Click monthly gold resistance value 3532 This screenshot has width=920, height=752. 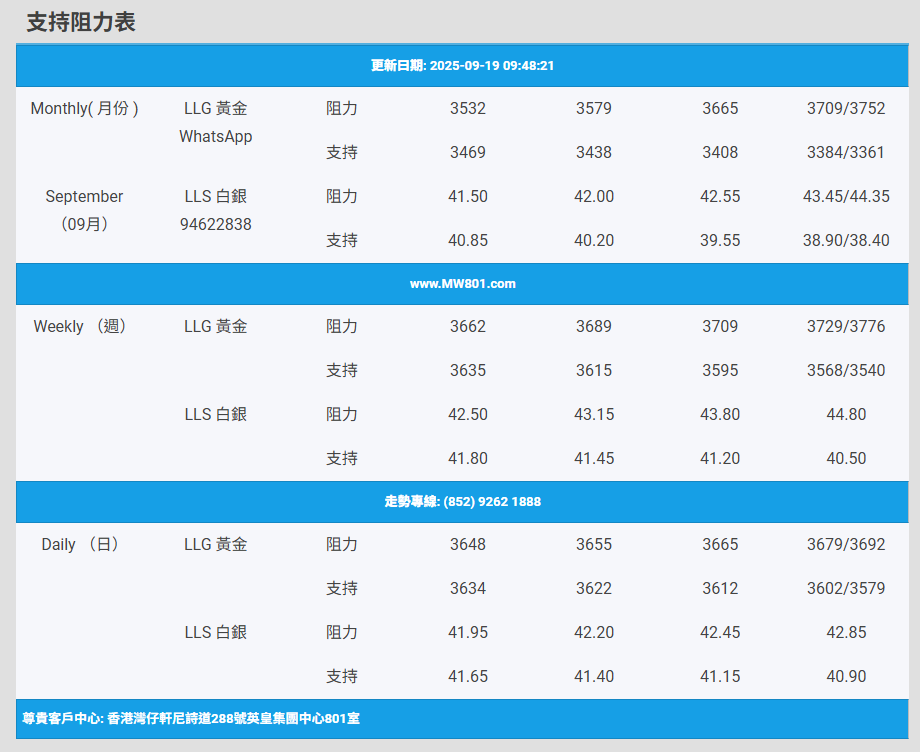[468, 109]
